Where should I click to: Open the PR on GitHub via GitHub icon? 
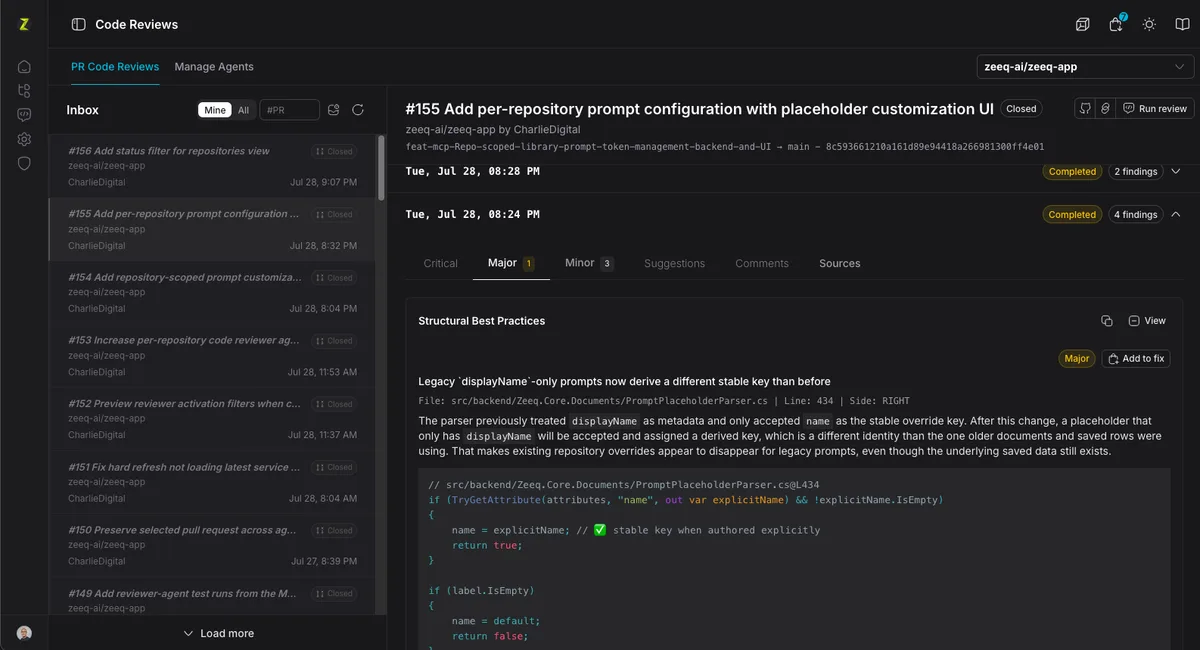click(x=1085, y=108)
